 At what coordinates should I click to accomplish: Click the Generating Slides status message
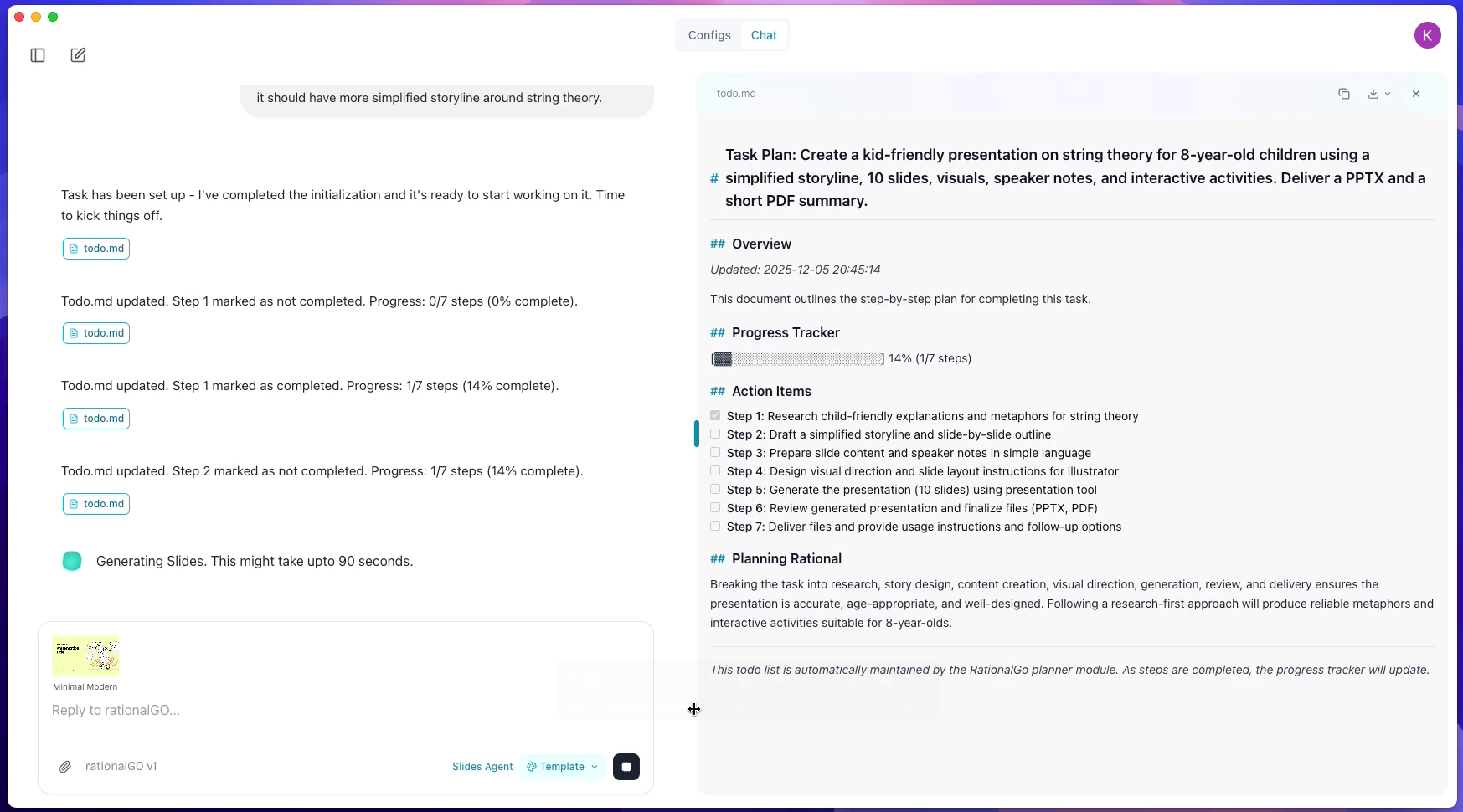tap(255, 561)
